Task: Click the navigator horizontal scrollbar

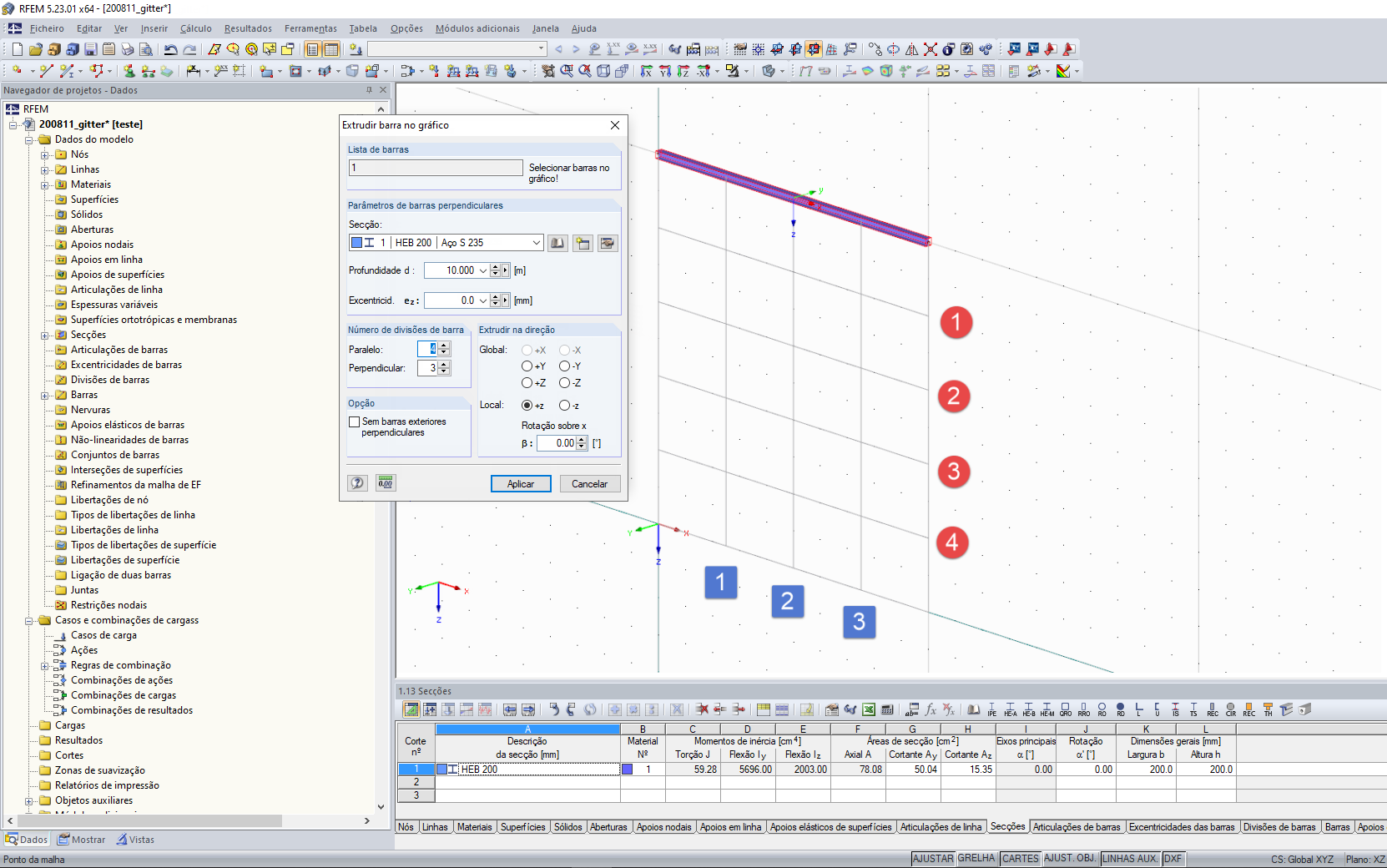Action: point(149,821)
